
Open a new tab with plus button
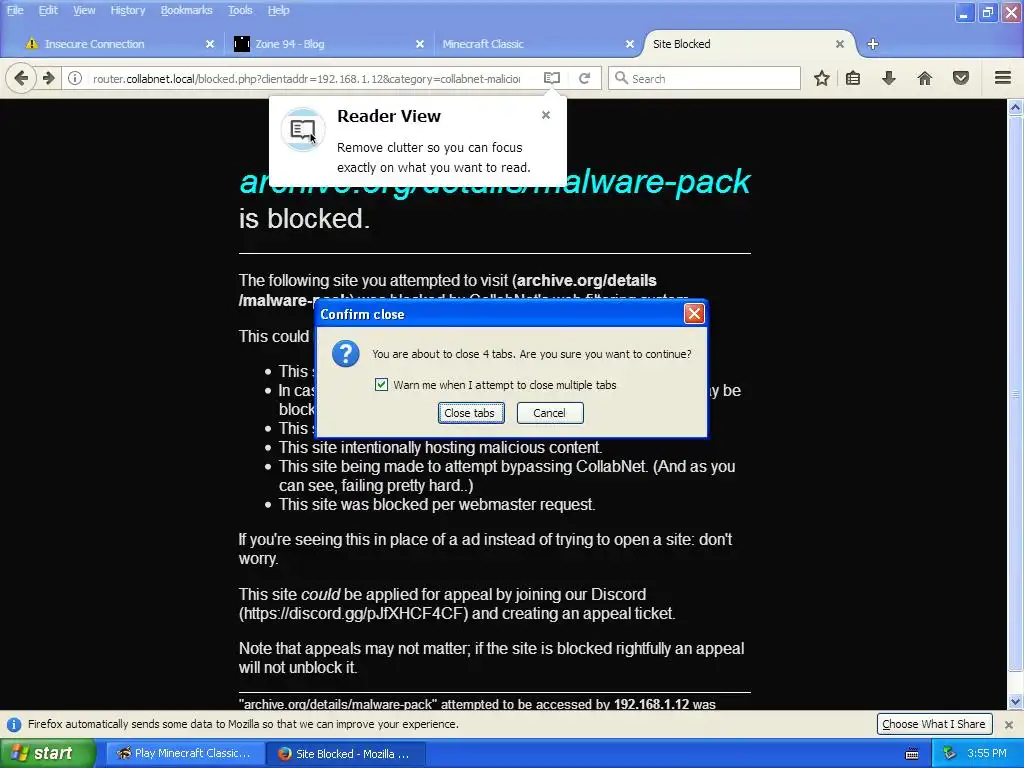tap(873, 44)
